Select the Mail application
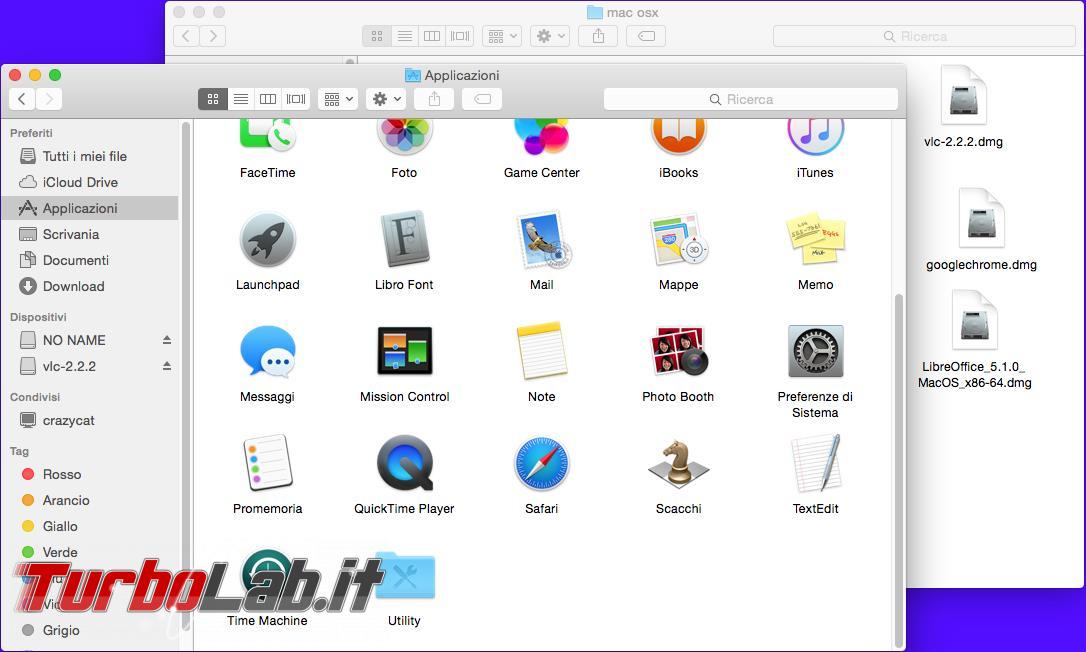The width and height of the screenshot is (1086, 652). pyautogui.click(x=542, y=239)
